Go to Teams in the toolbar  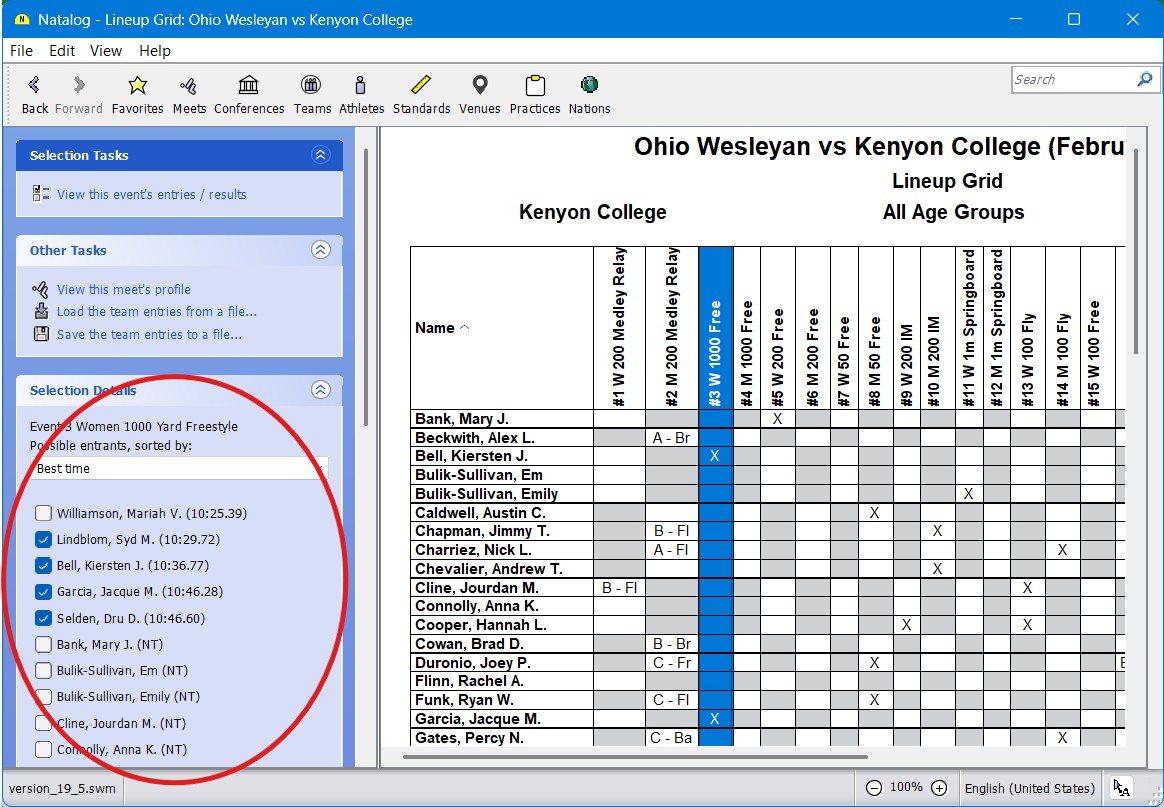[x=312, y=87]
